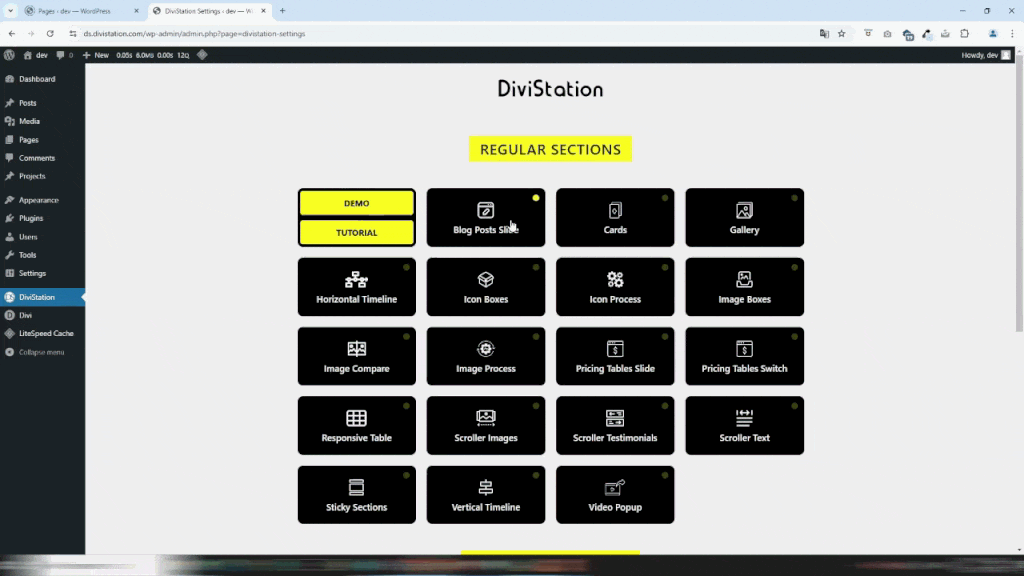The image size is (1024, 576).
Task: Click the Video Popup icon
Action: (x=615, y=487)
